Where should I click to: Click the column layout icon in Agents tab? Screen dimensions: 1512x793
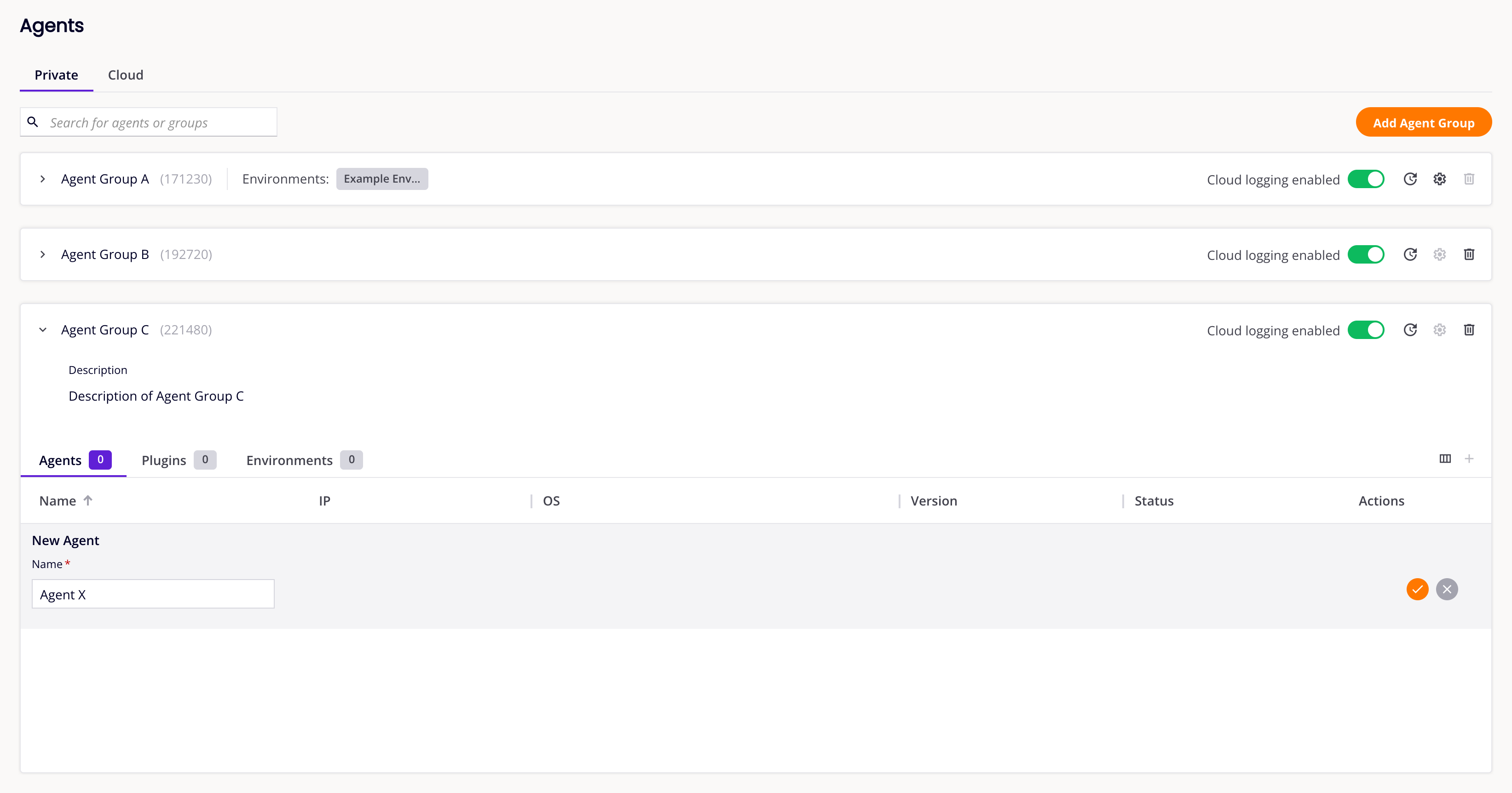point(1445,459)
